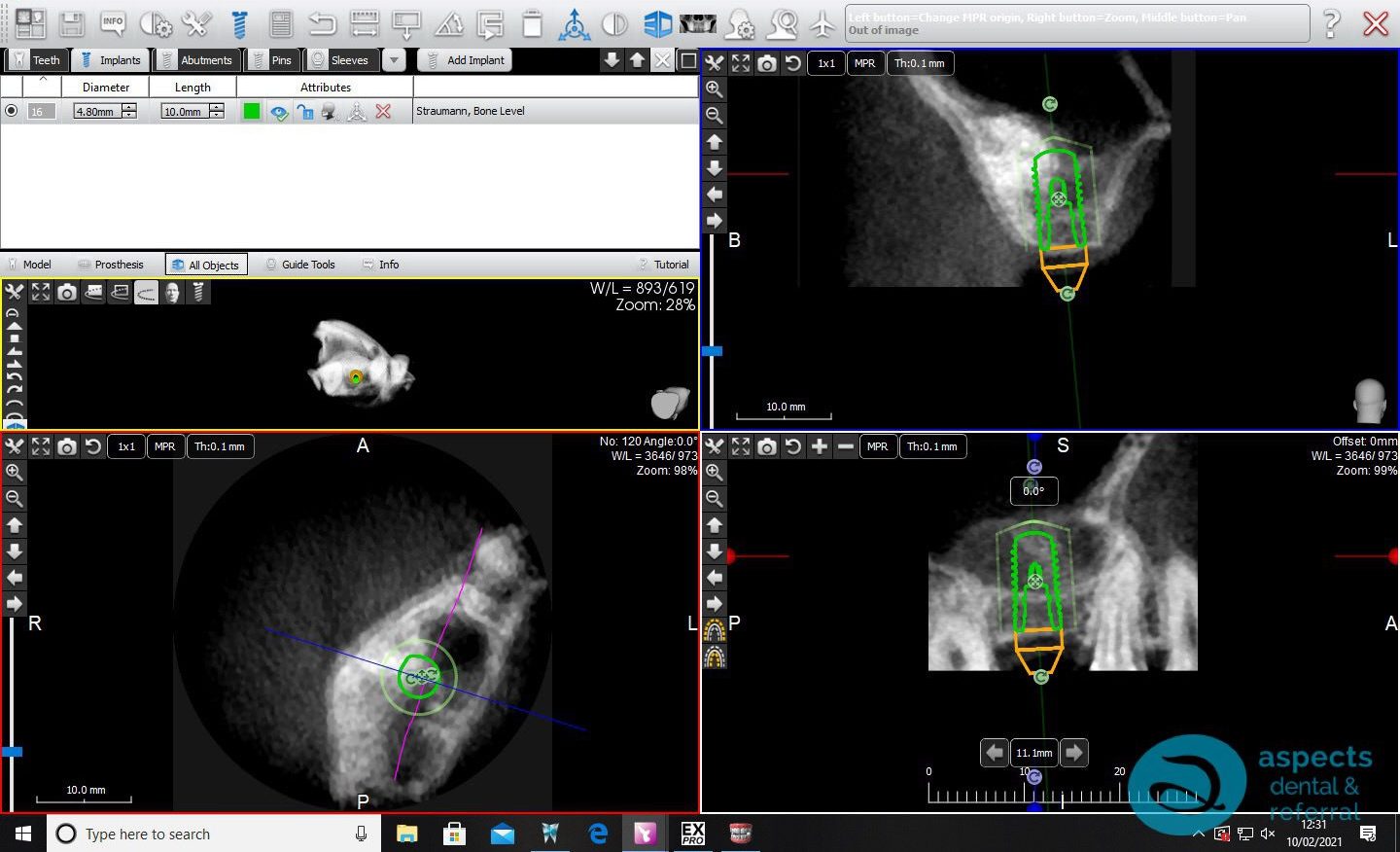Image resolution: width=1400 pixels, height=852 pixels.
Task: Click the green color swatch for implant 16
Action: click(252, 112)
